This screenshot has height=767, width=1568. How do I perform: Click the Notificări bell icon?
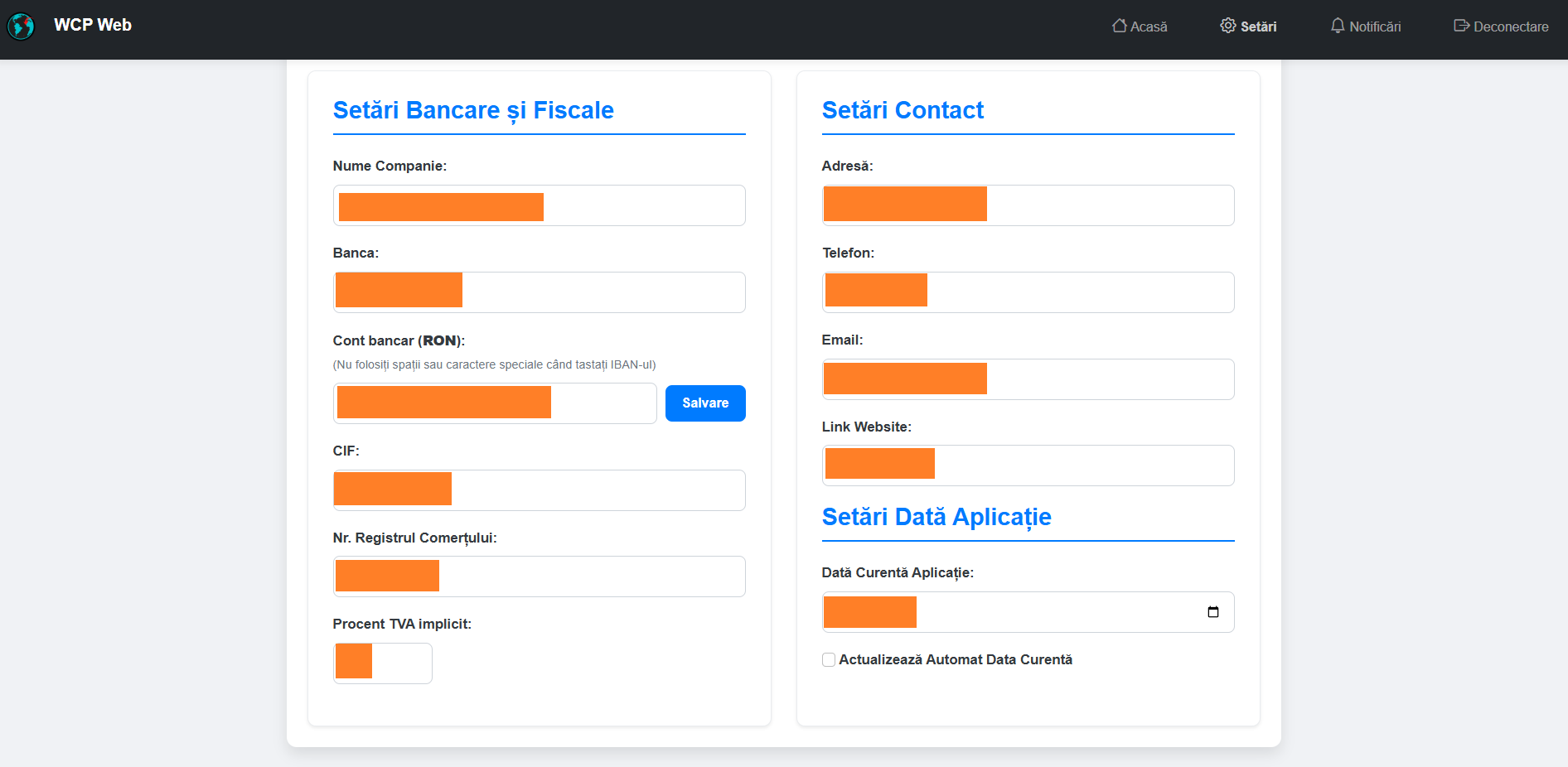tap(1337, 26)
